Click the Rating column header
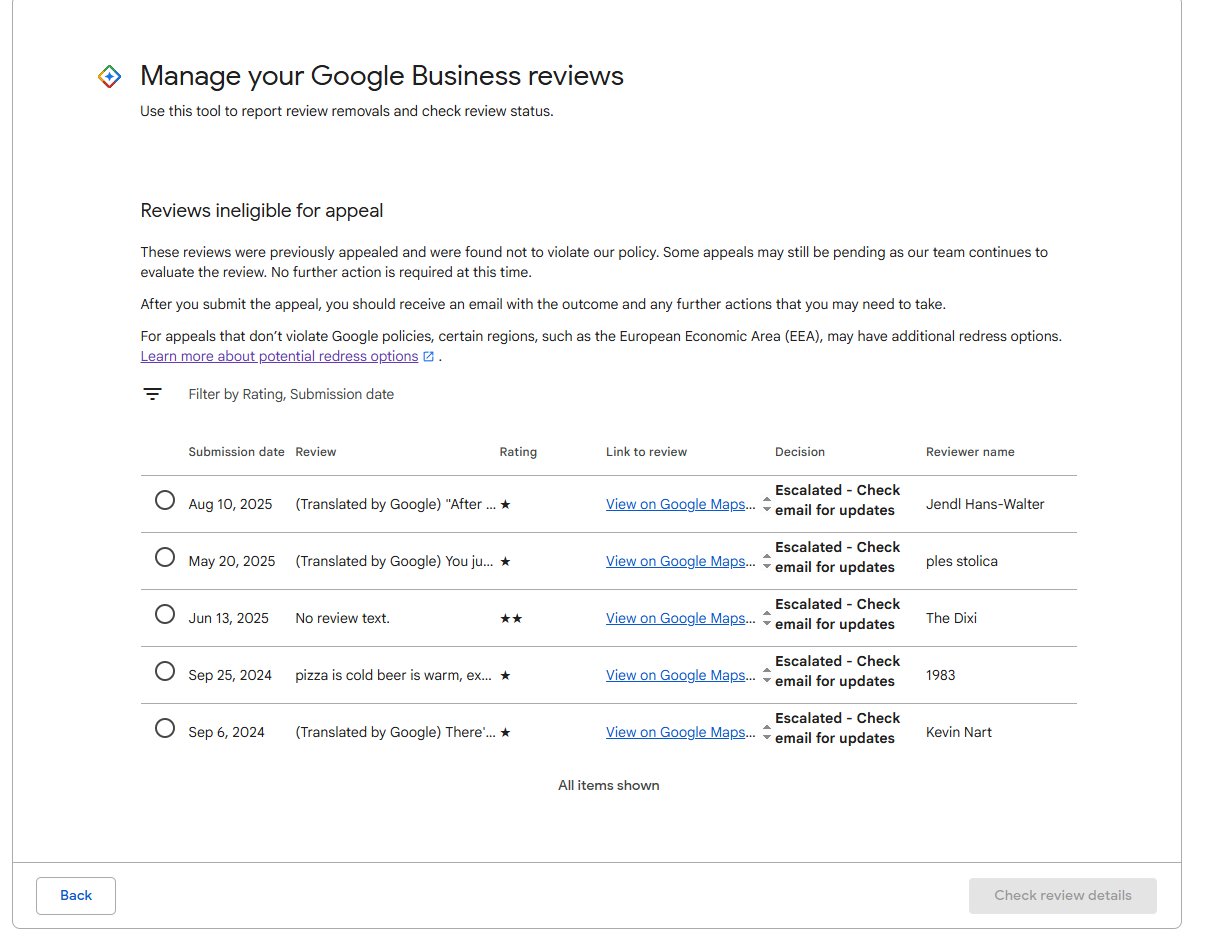Image resolution: width=1209 pixels, height=948 pixels. (518, 452)
